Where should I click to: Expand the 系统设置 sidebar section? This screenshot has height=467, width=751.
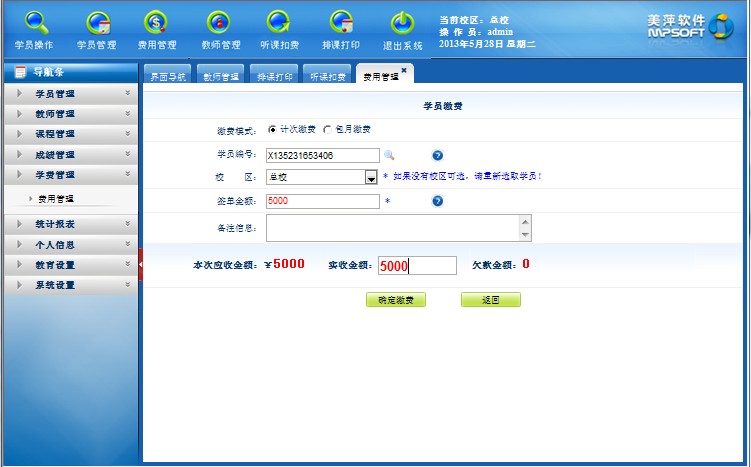pos(70,285)
